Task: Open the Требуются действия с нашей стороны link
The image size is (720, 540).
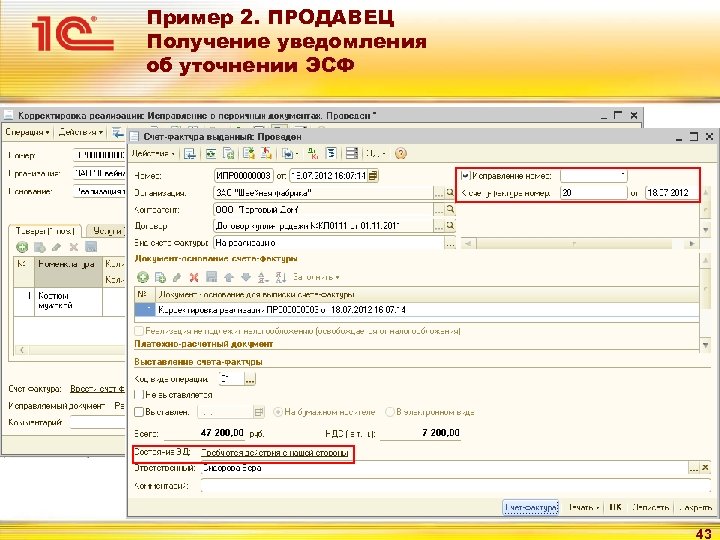Action: click(275, 453)
